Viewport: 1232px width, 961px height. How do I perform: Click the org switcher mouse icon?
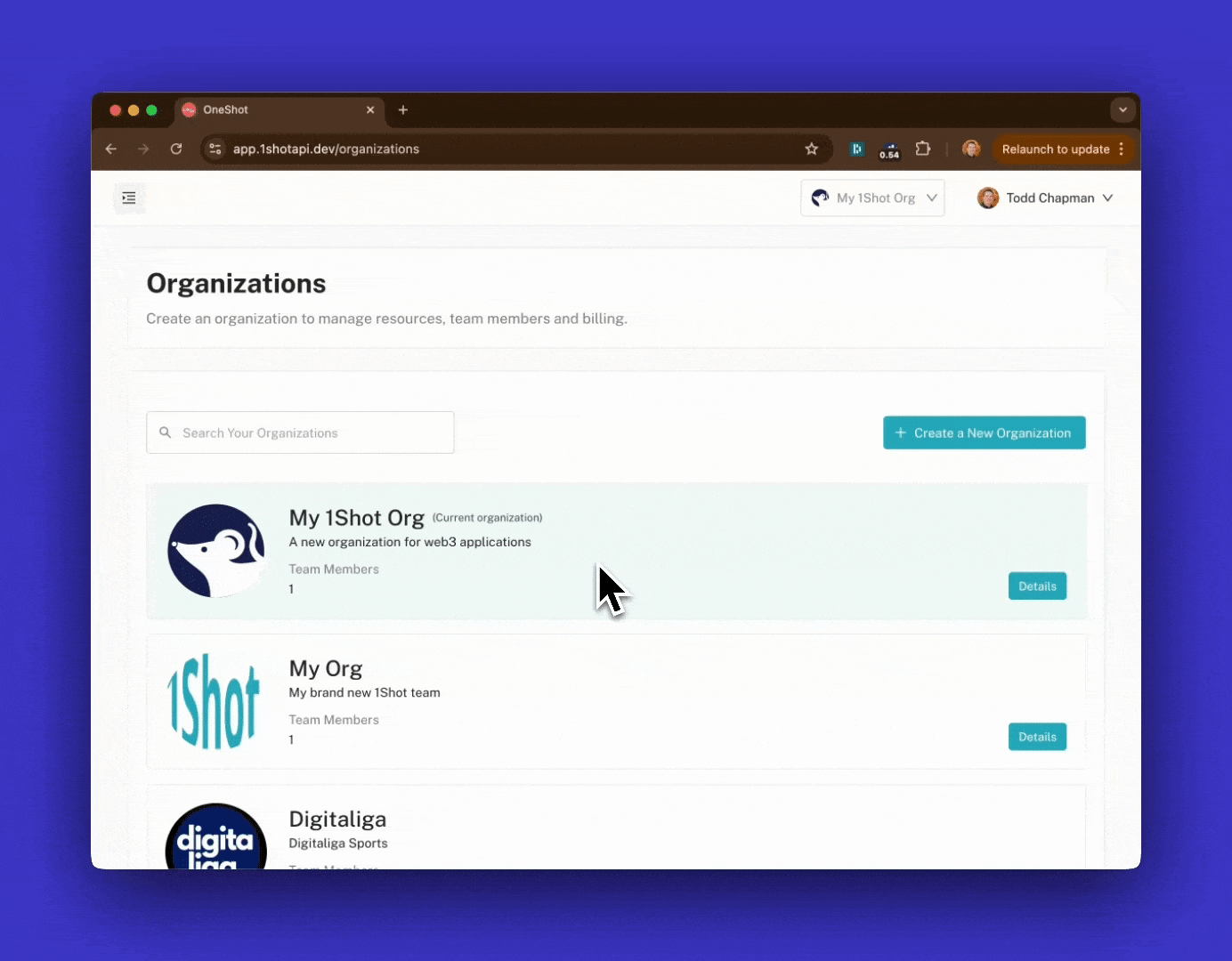[x=820, y=198]
